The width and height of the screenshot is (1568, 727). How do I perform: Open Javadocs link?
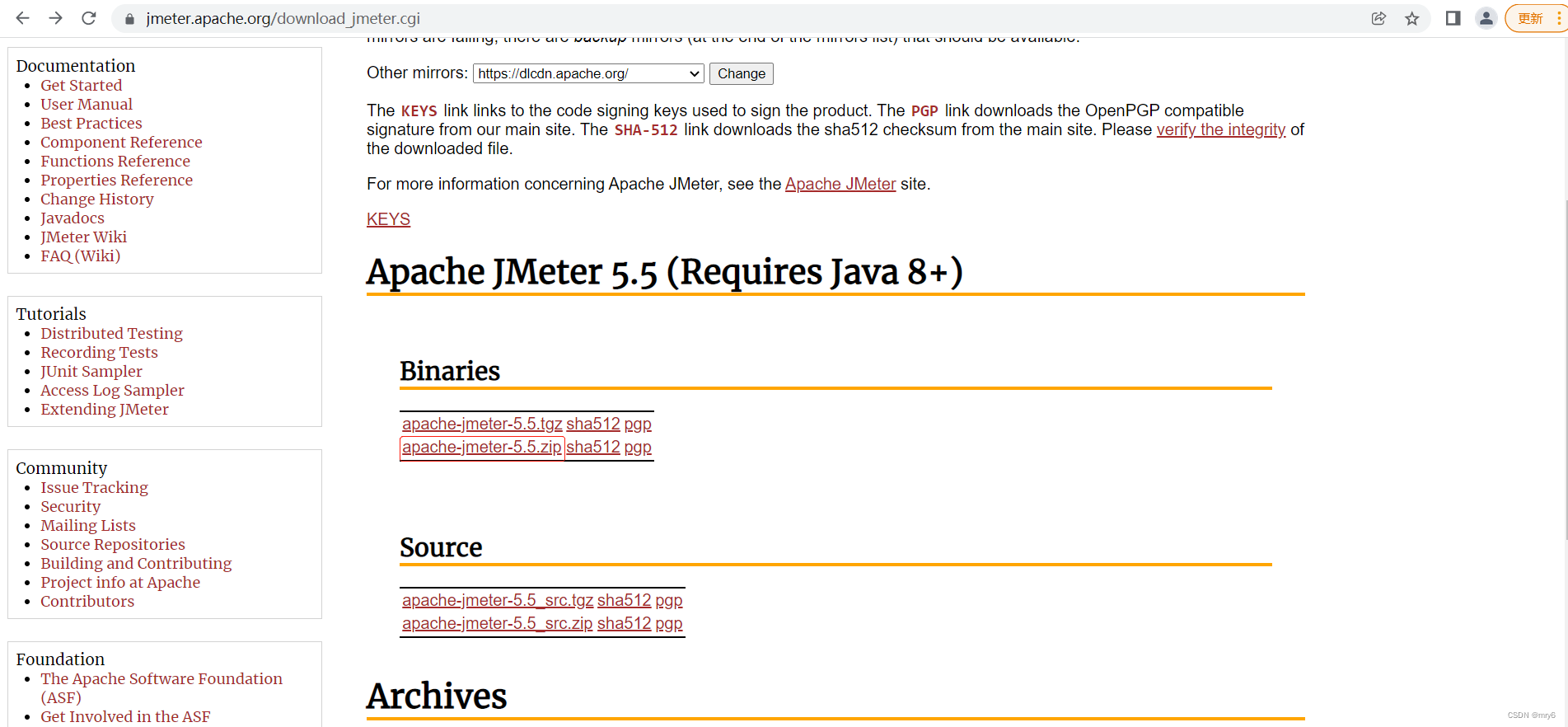[x=73, y=218]
